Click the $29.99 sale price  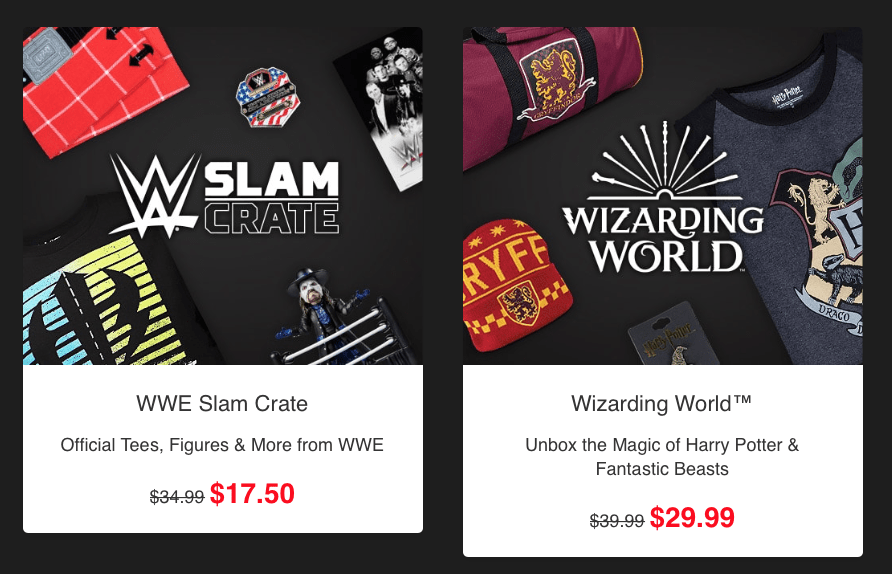(692, 517)
